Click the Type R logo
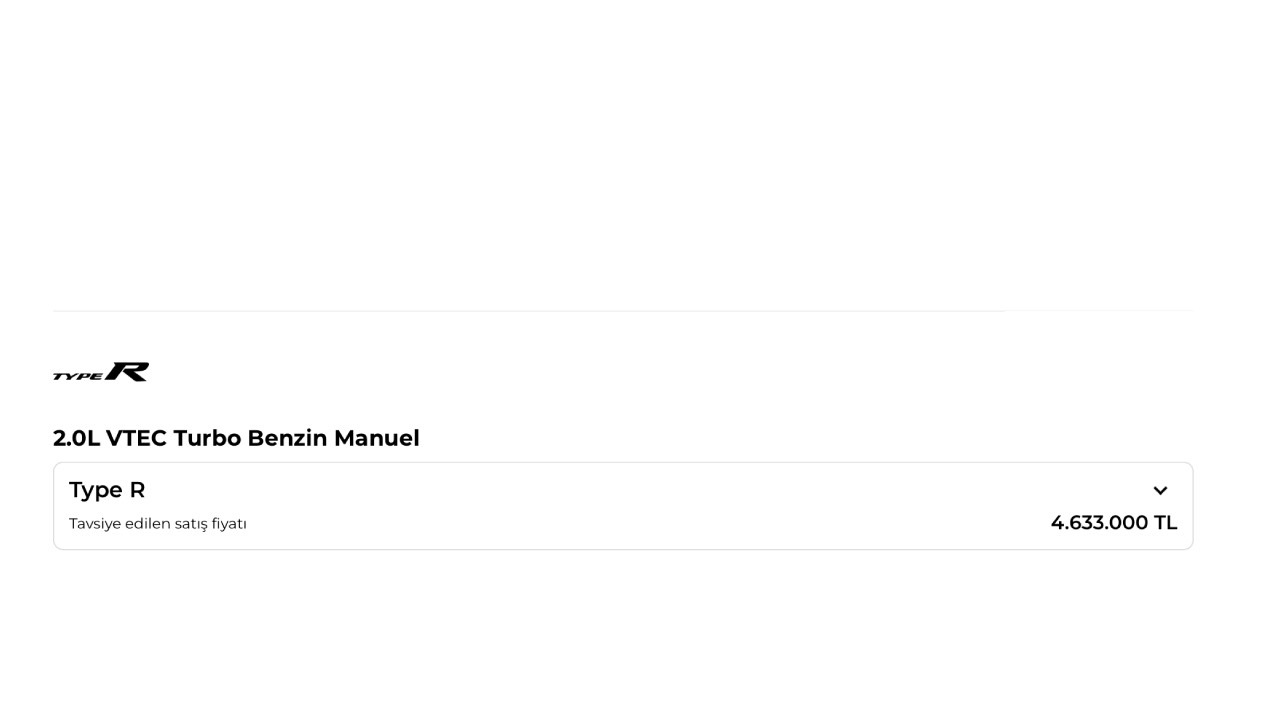The image size is (1280, 720). [101, 372]
